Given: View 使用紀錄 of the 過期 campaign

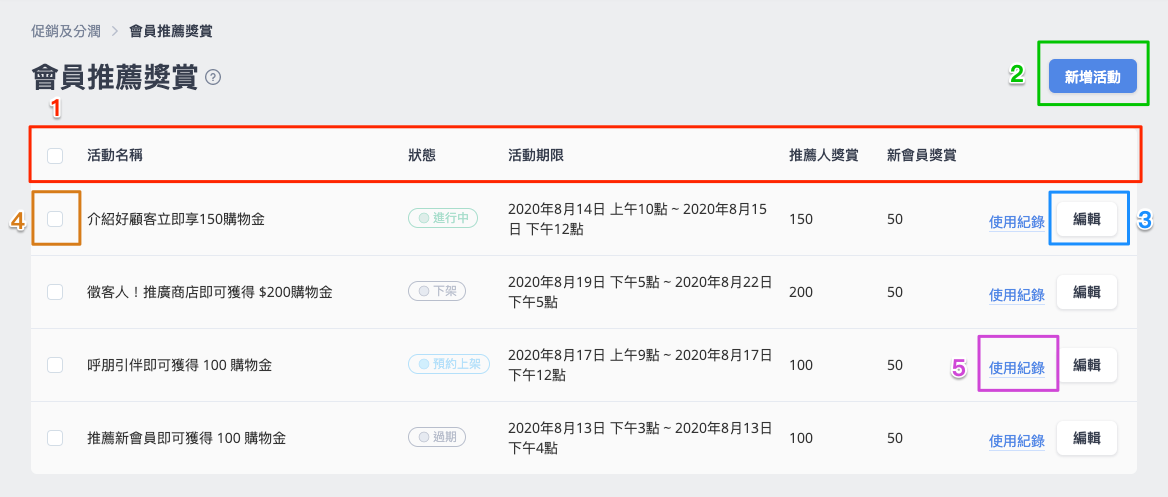Looking at the screenshot, I should pos(1017,440).
